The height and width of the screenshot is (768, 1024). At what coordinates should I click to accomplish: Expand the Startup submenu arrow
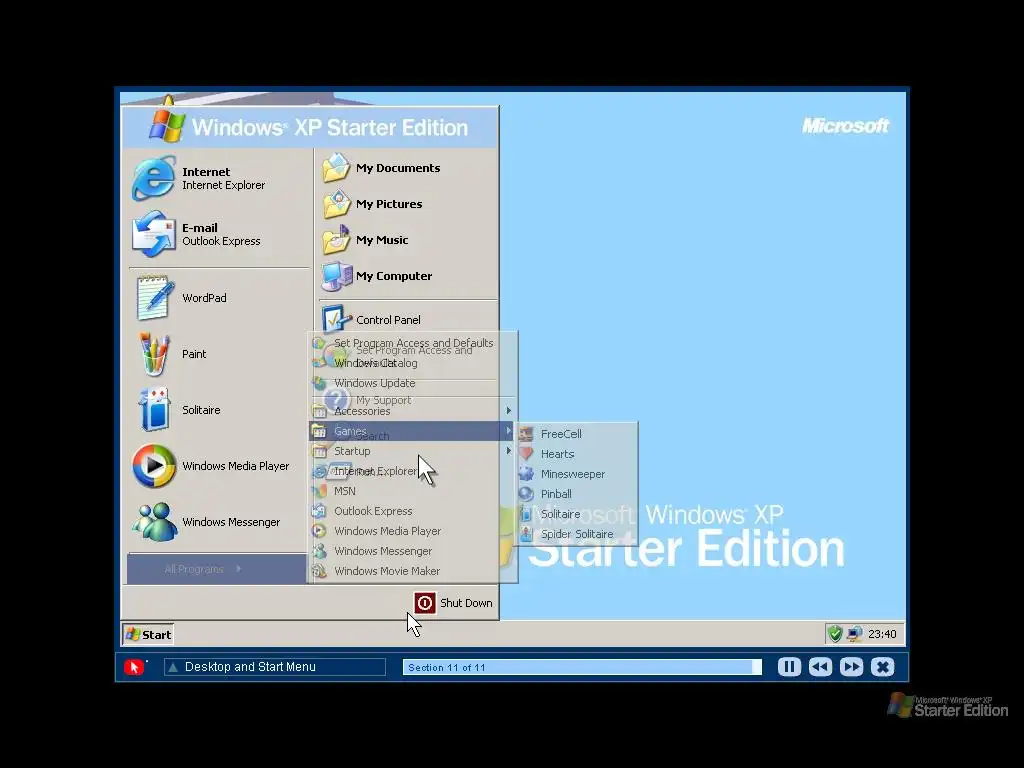[509, 451]
